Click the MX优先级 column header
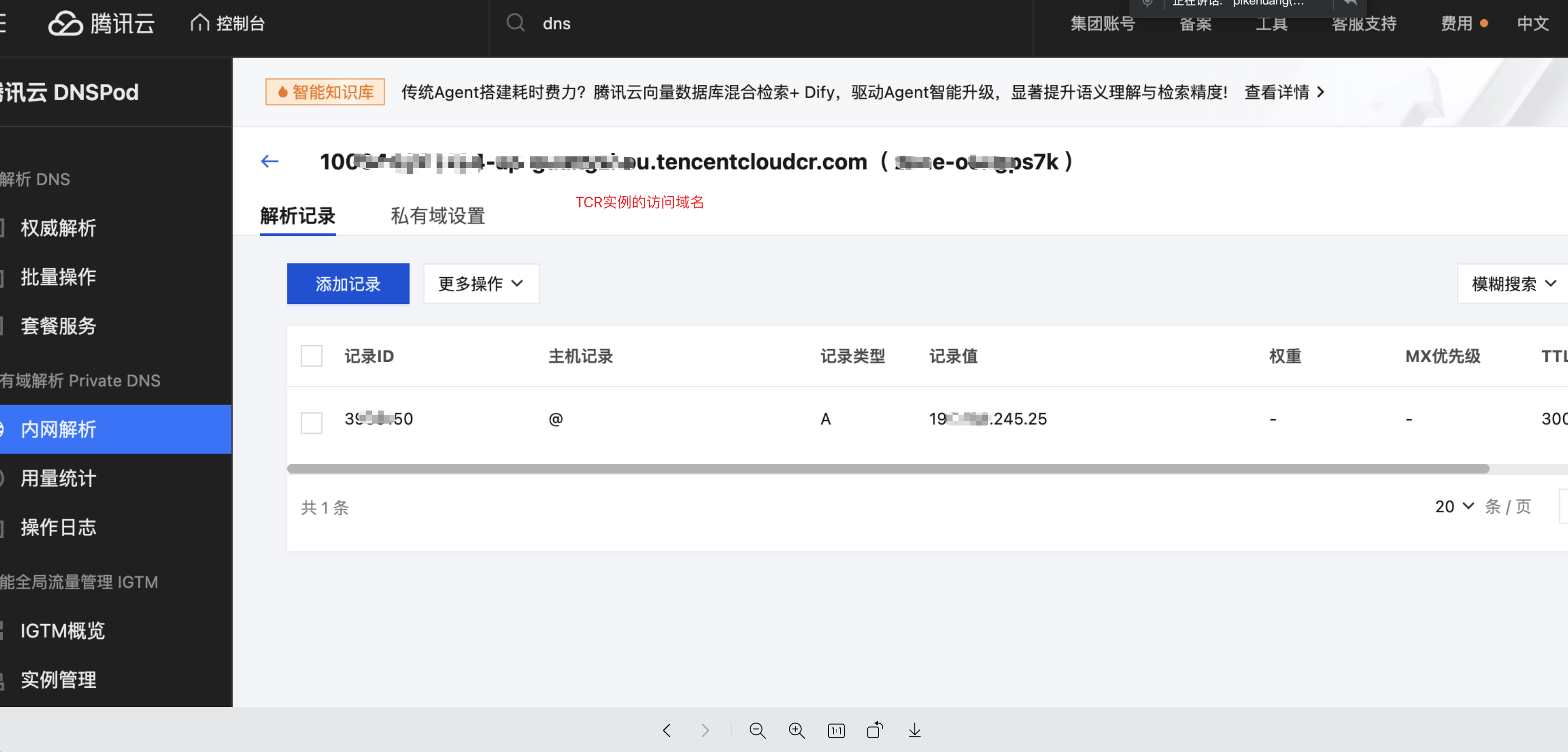 tap(1443, 356)
